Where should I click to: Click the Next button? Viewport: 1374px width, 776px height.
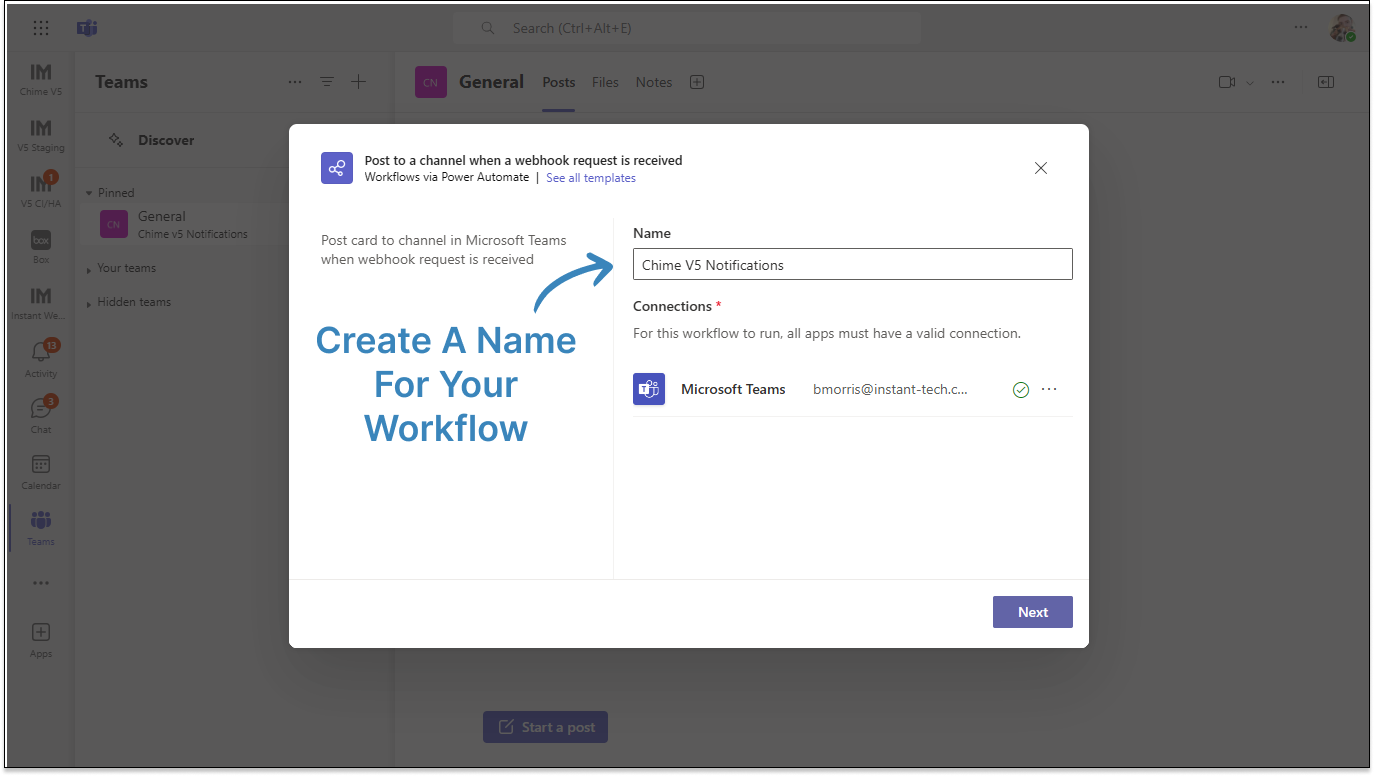click(x=1033, y=612)
